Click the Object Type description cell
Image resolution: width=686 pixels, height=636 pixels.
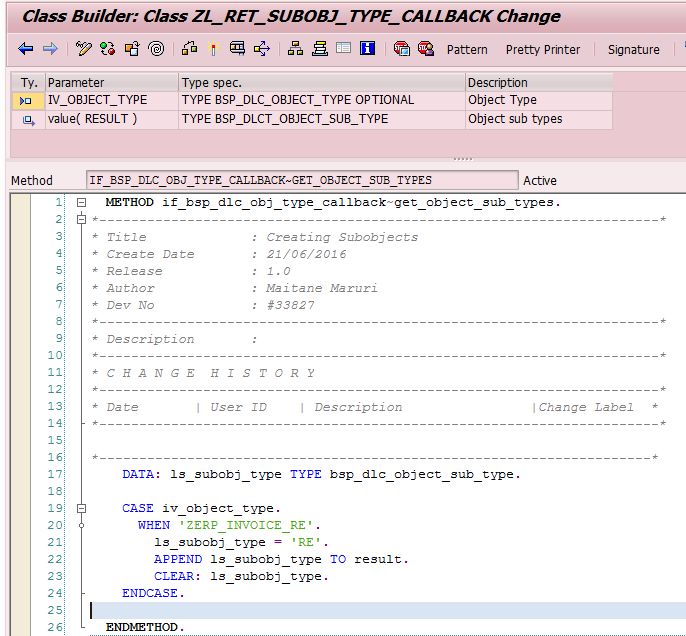(539, 100)
